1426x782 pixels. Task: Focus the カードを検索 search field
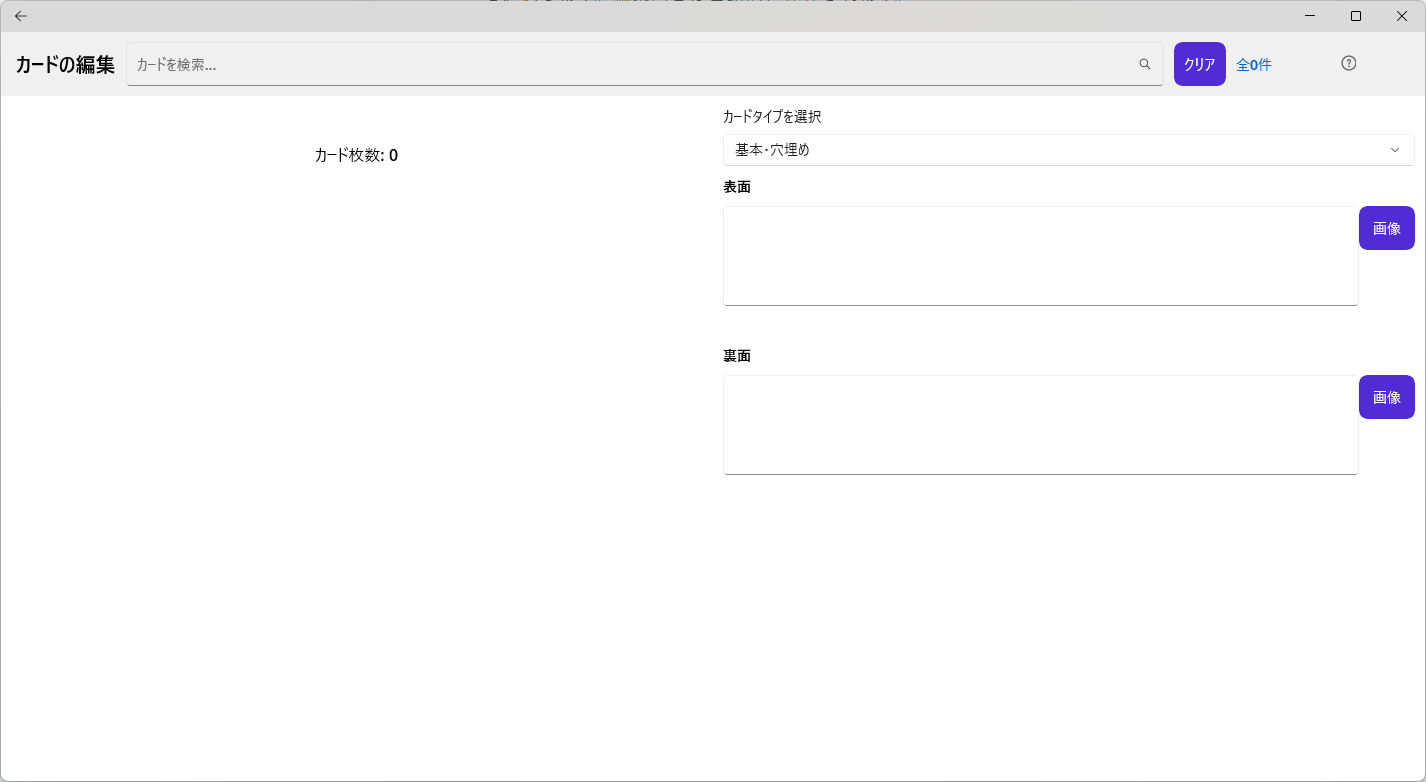(x=630, y=64)
